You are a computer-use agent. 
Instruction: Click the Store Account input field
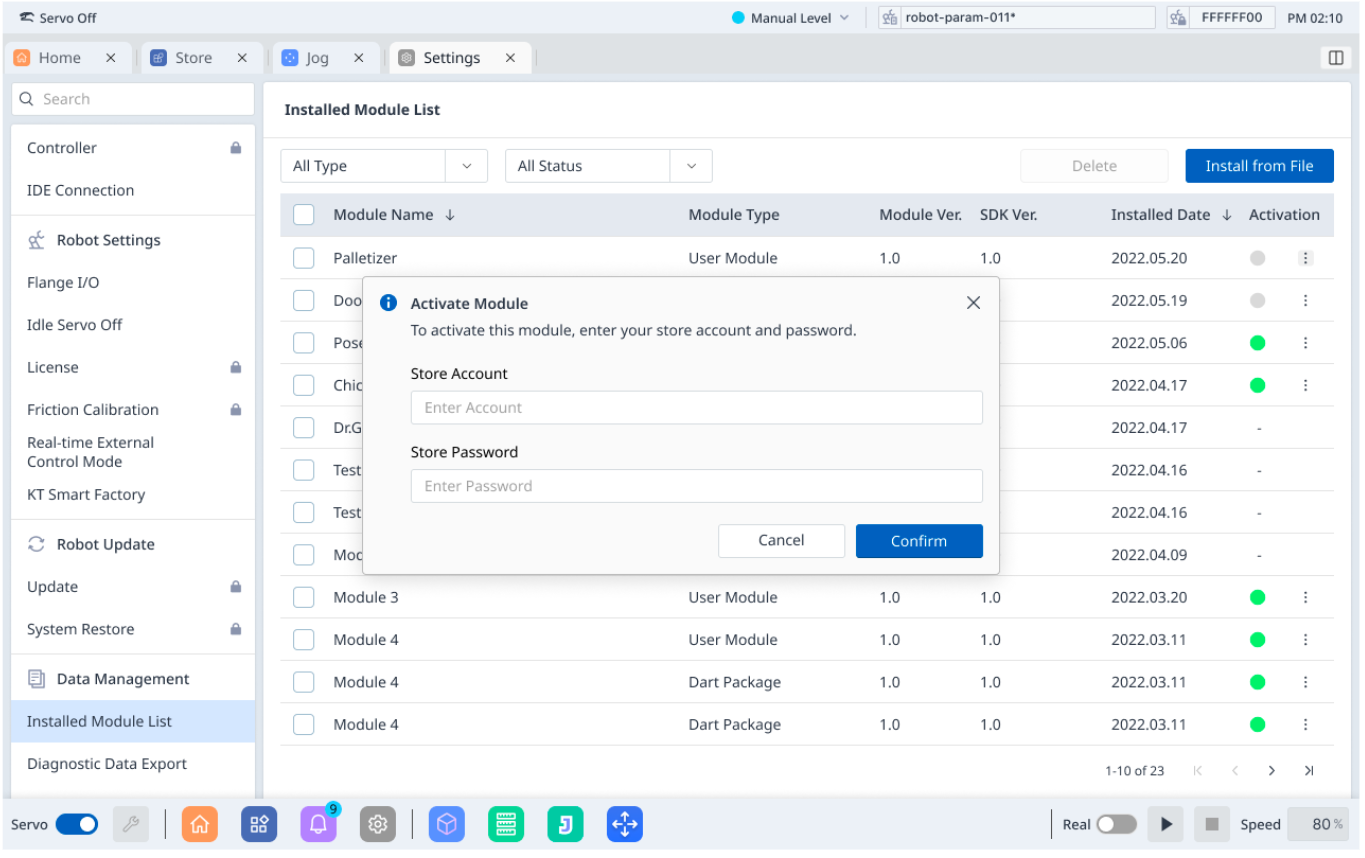[696, 408]
